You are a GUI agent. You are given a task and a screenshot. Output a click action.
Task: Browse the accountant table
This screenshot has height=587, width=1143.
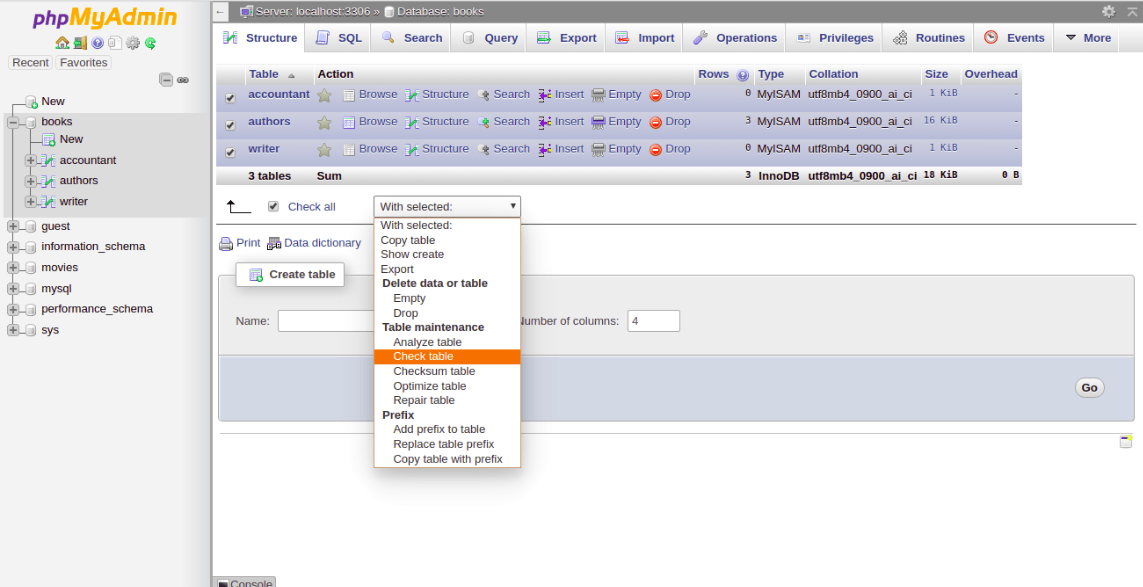click(x=370, y=94)
